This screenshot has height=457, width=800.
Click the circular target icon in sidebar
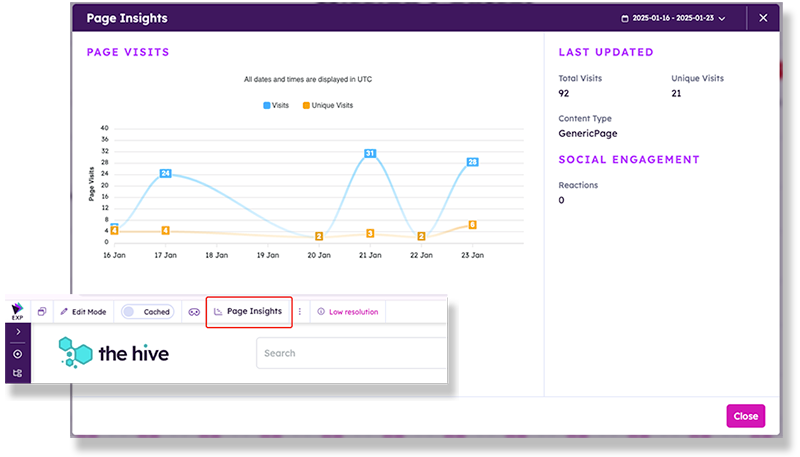tap(18, 354)
